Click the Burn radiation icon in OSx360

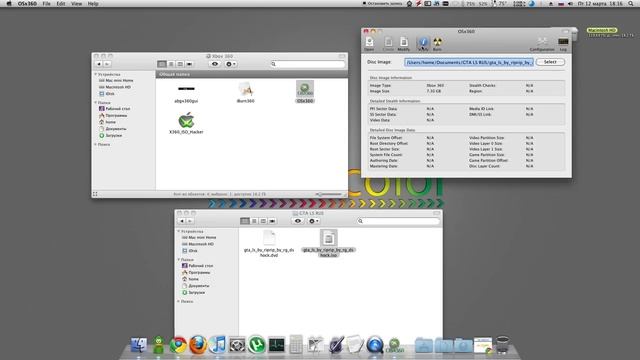(437, 44)
